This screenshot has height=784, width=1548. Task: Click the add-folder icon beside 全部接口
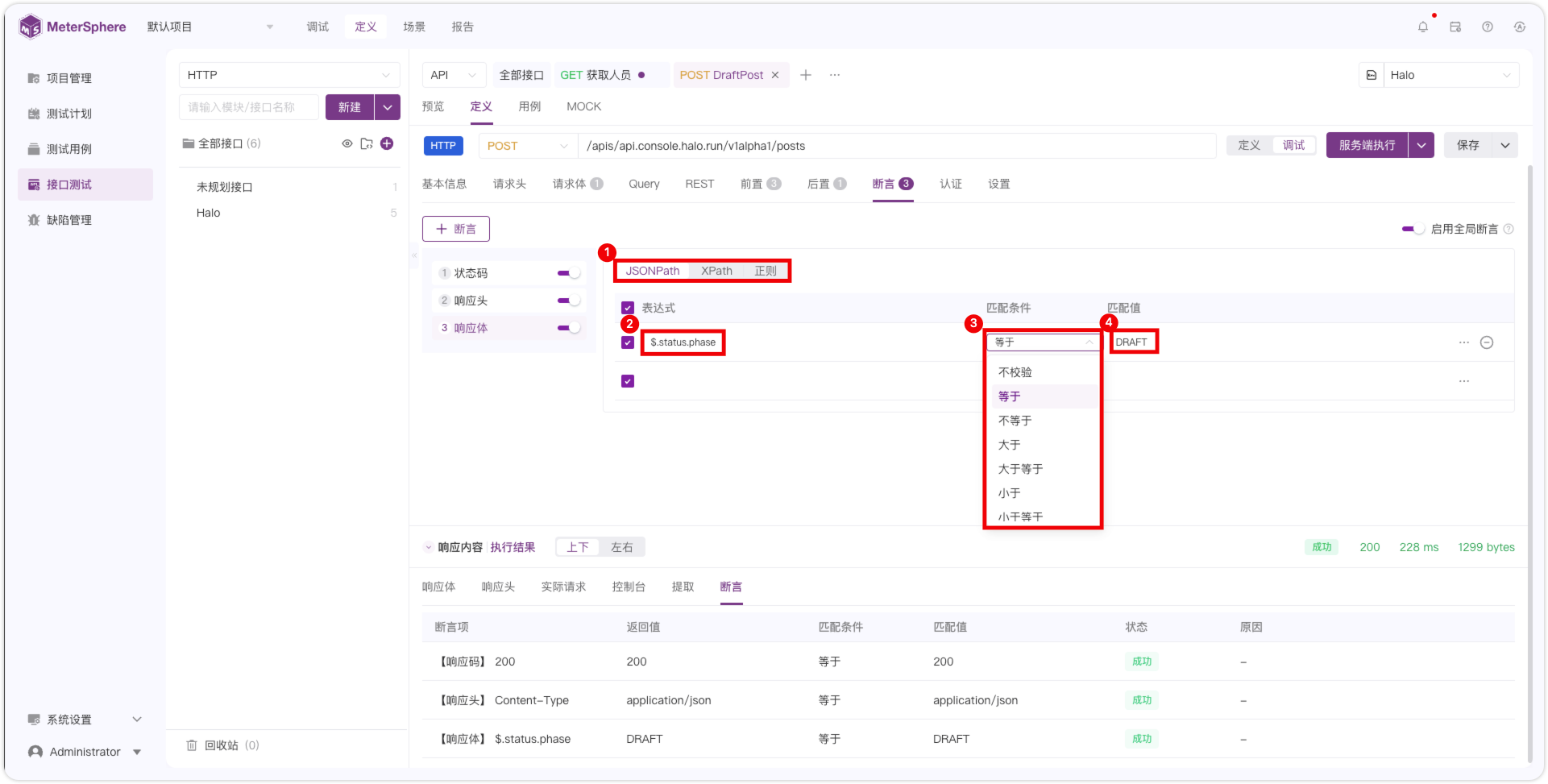[367, 143]
